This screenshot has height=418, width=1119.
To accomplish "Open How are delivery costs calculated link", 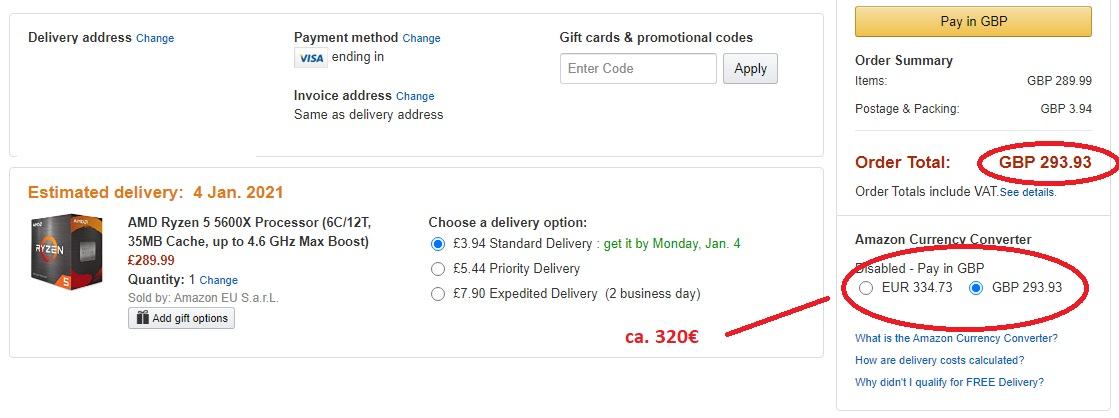I will click(939, 360).
